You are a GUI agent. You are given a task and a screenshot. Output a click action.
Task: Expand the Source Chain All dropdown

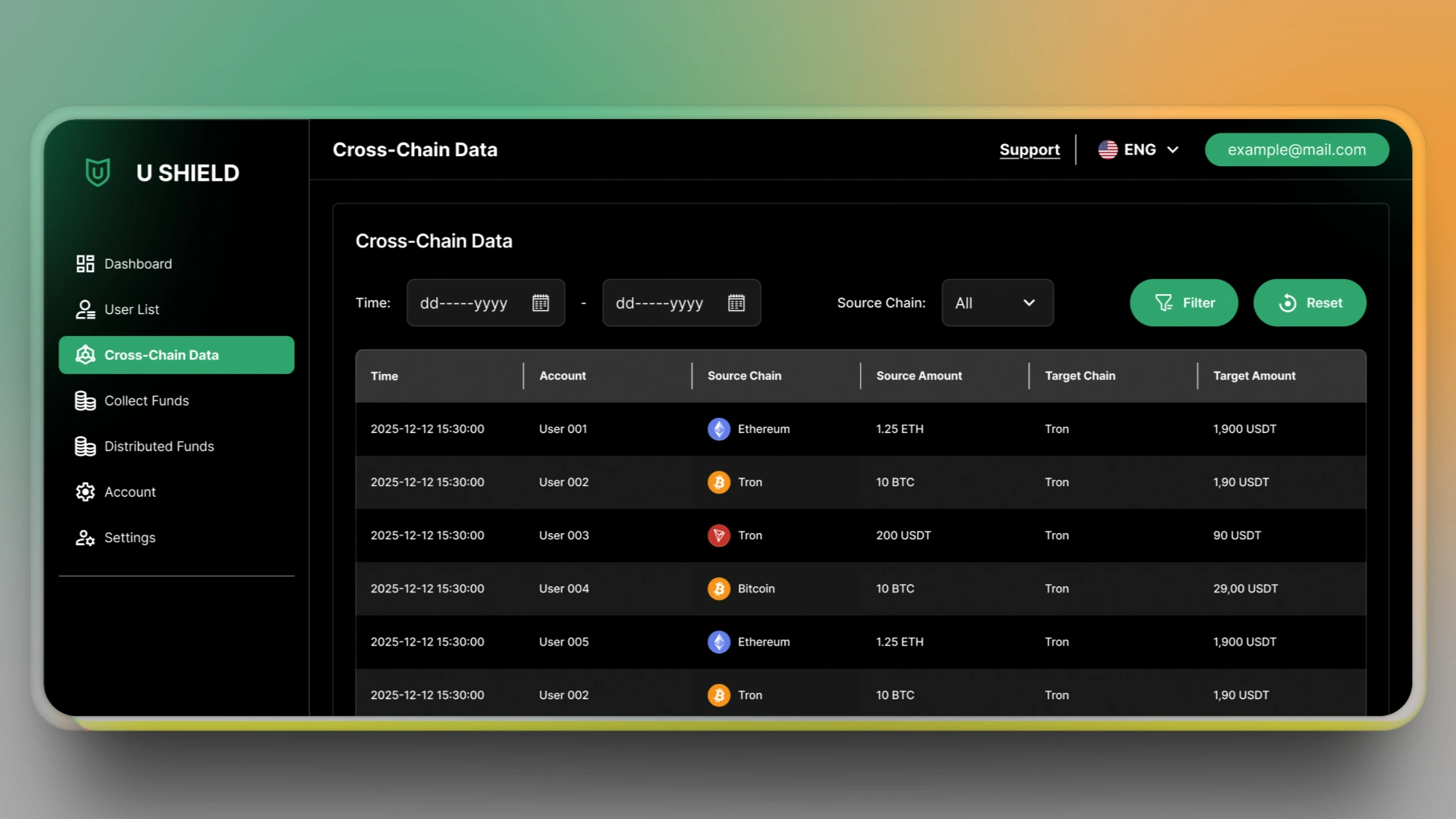(x=996, y=303)
